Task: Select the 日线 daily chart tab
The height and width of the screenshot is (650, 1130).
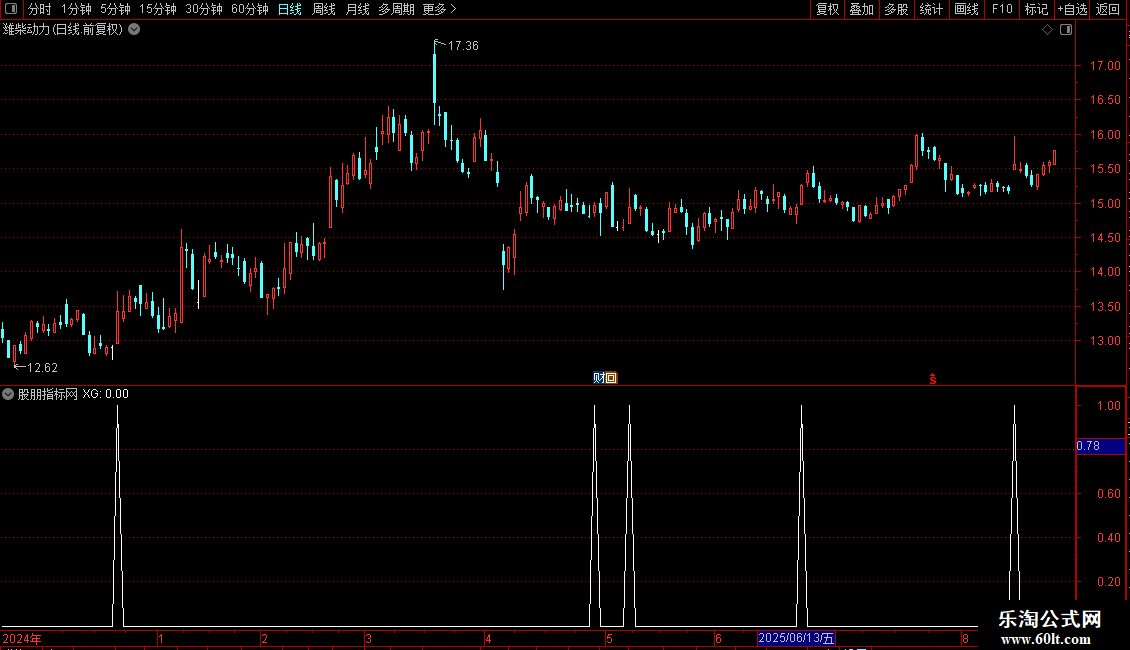Action: [290, 9]
